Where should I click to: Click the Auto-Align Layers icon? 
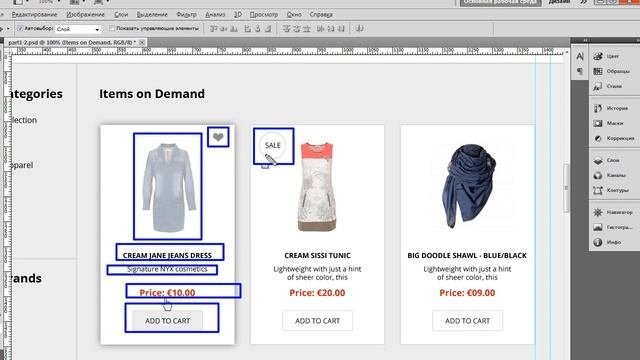[360, 29]
